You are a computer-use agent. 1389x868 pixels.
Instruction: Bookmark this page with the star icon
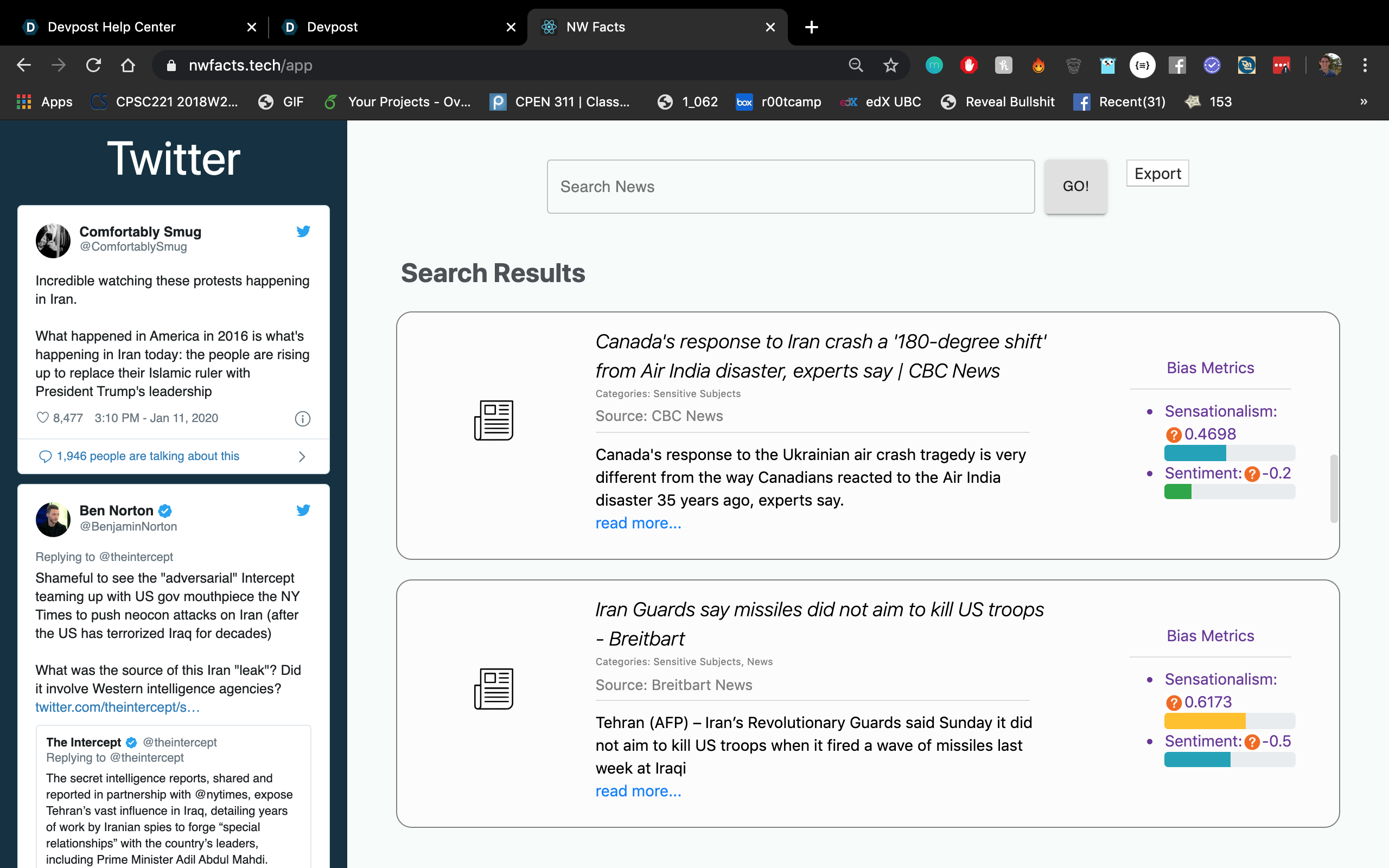click(x=890, y=66)
